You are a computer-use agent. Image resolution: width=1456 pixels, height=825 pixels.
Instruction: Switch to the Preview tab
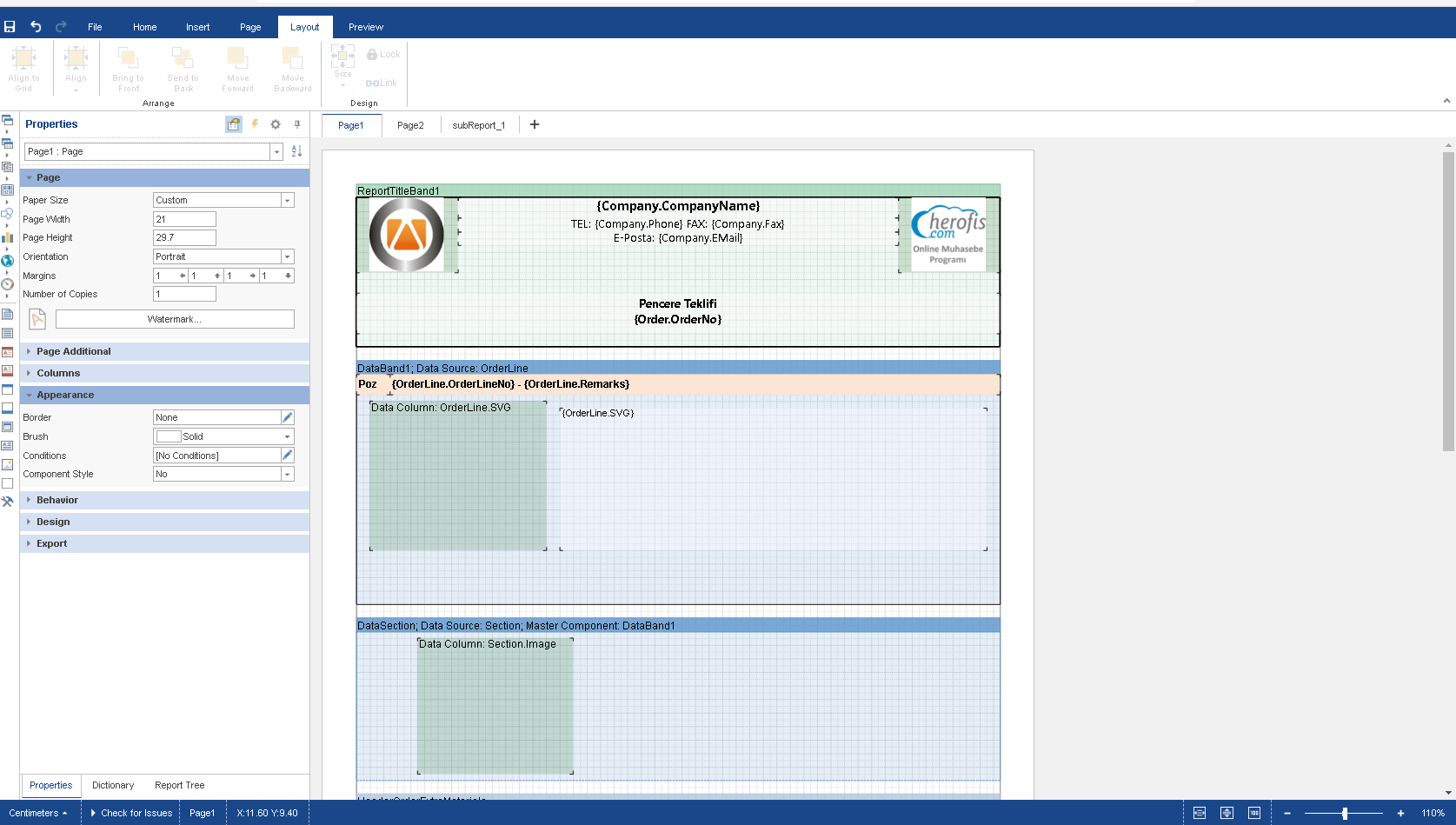click(366, 27)
